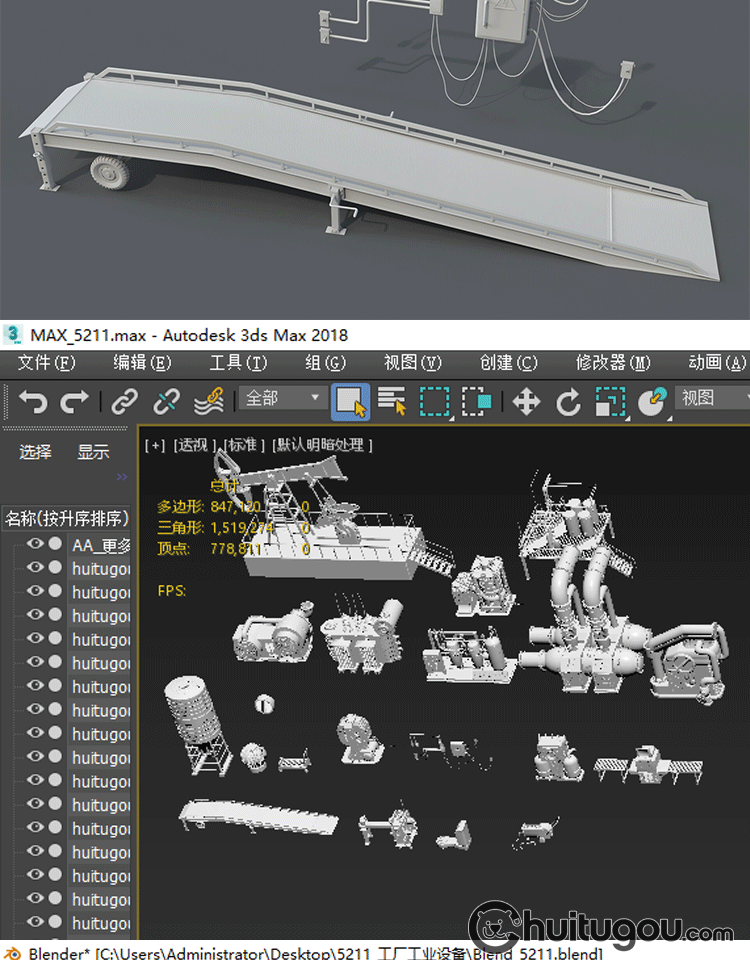
Task: Click the Bind to Space Warp icon
Action: pyautogui.click(x=208, y=402)
